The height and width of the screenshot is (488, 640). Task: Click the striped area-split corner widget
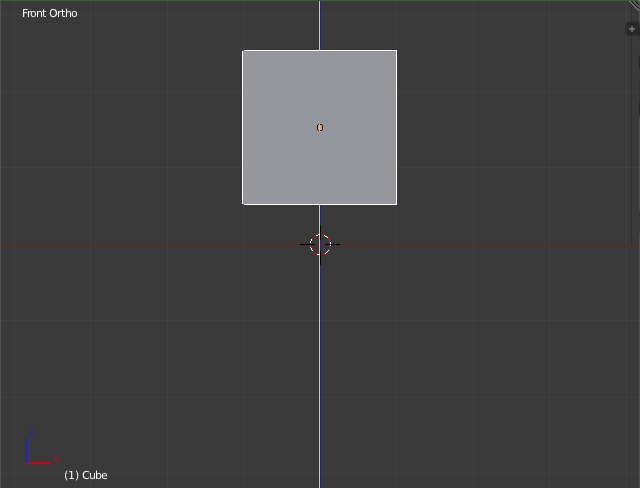(x=634, y=5)
